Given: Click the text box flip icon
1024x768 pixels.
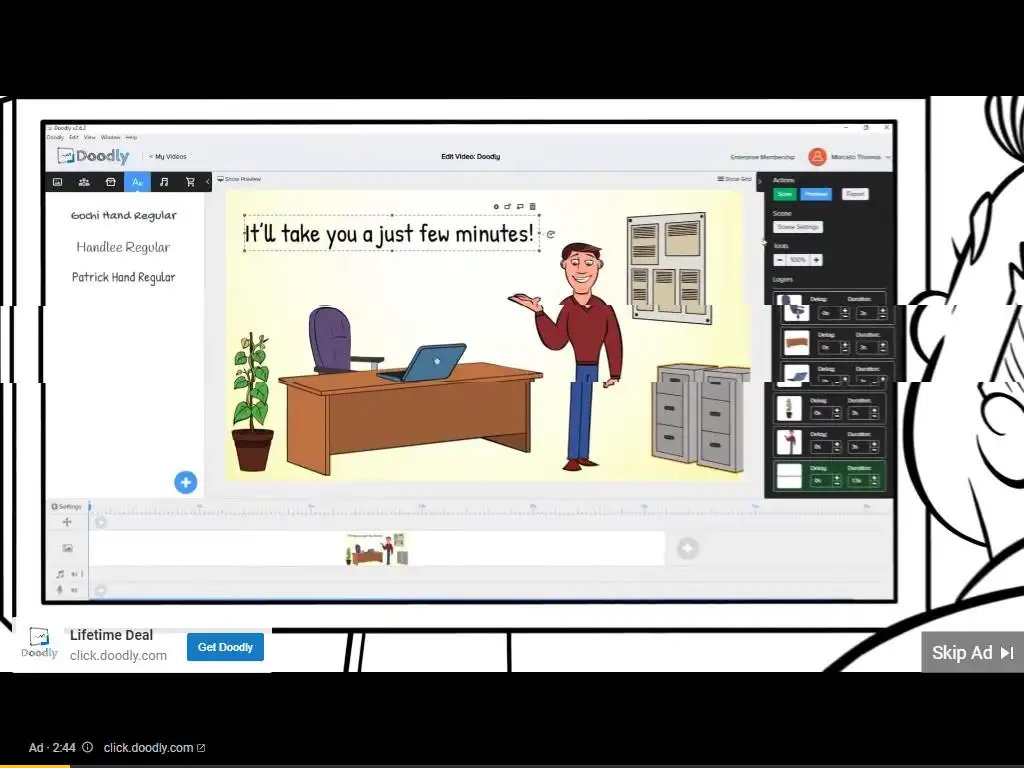Looking at the screenshot, I should point(507,206).
